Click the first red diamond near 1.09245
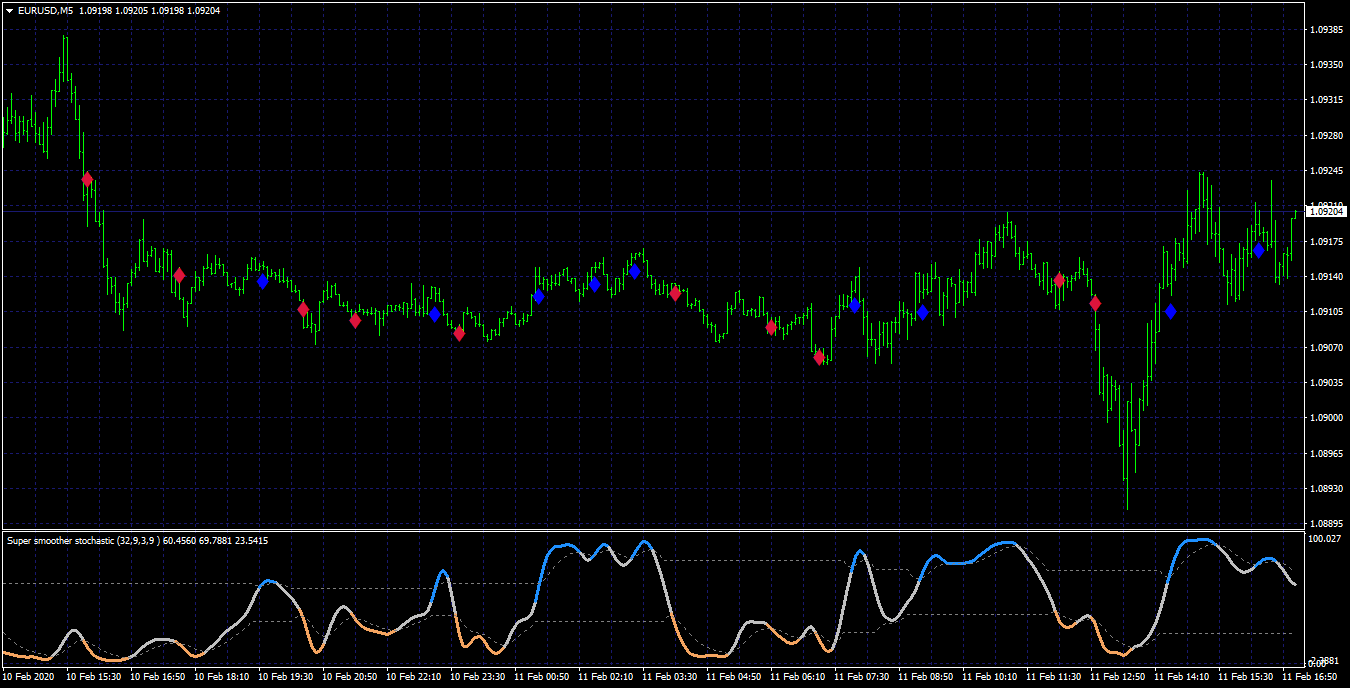1350x688 pixels. pos(87,180)
